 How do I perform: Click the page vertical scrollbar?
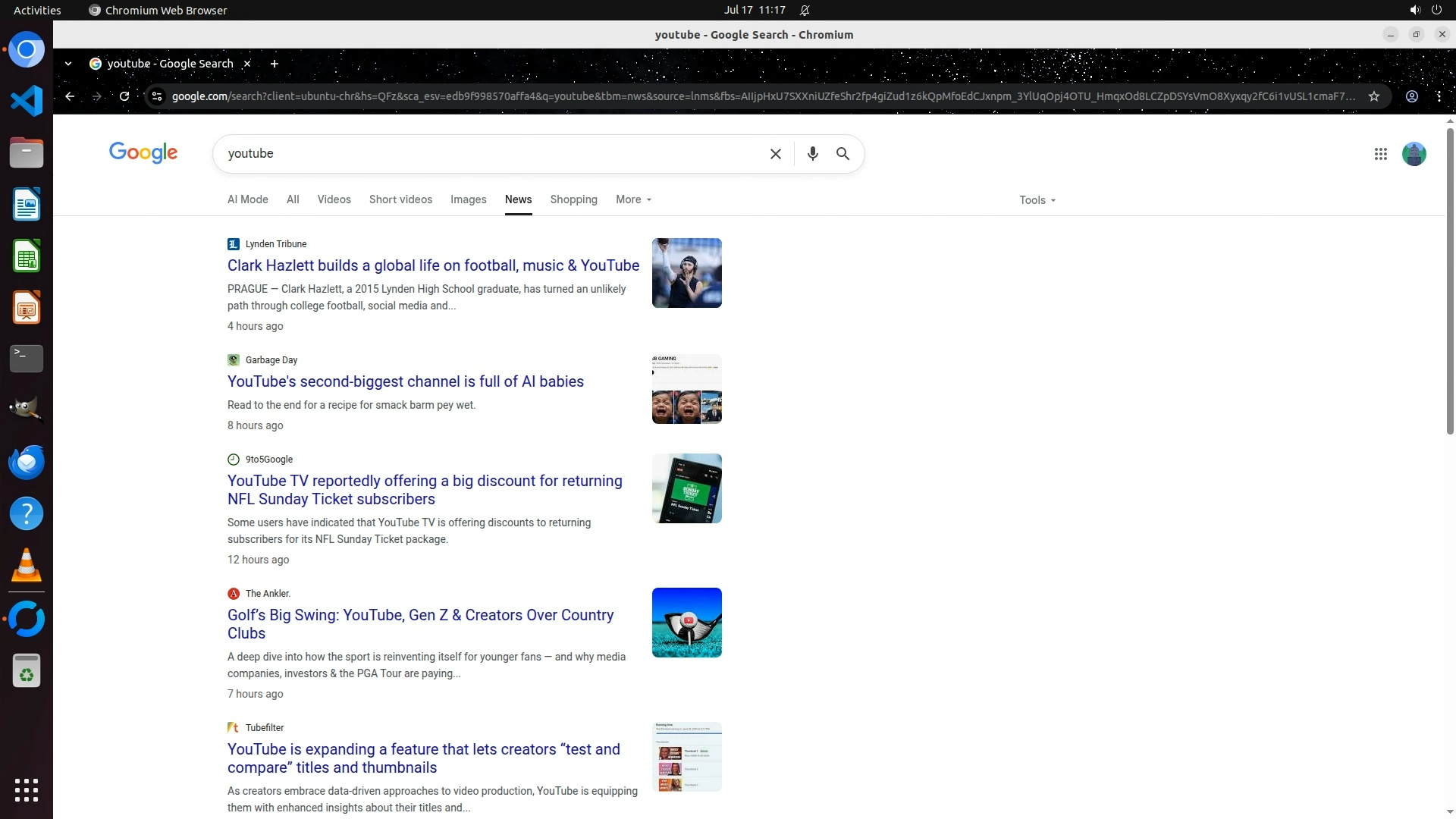[1450, 281]
